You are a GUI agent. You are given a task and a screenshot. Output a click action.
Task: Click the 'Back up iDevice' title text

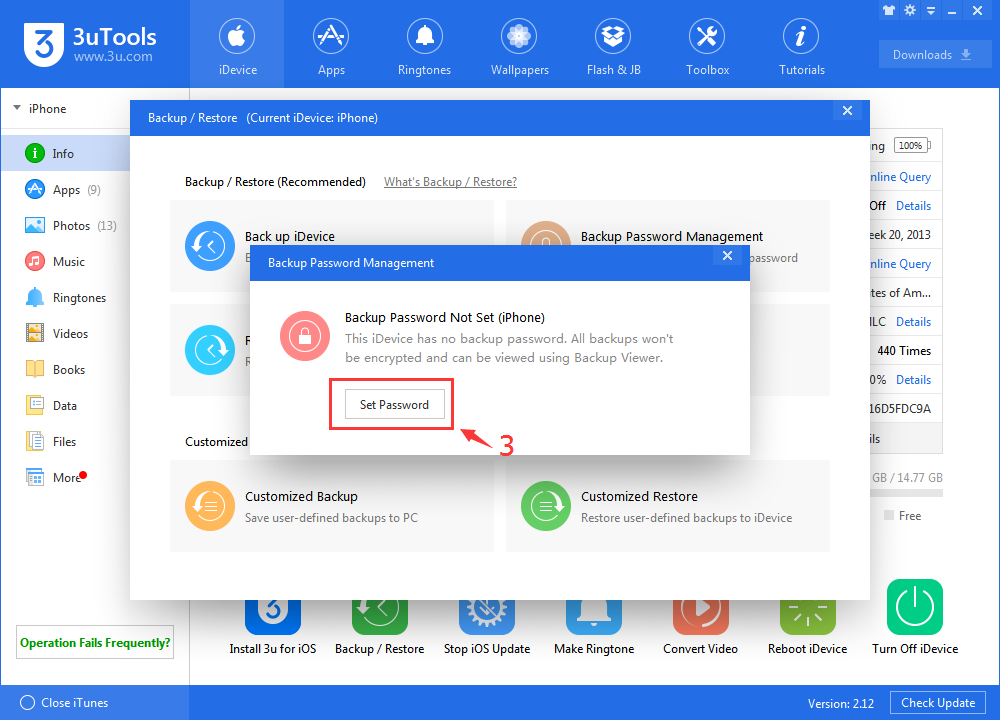point(290,237)
